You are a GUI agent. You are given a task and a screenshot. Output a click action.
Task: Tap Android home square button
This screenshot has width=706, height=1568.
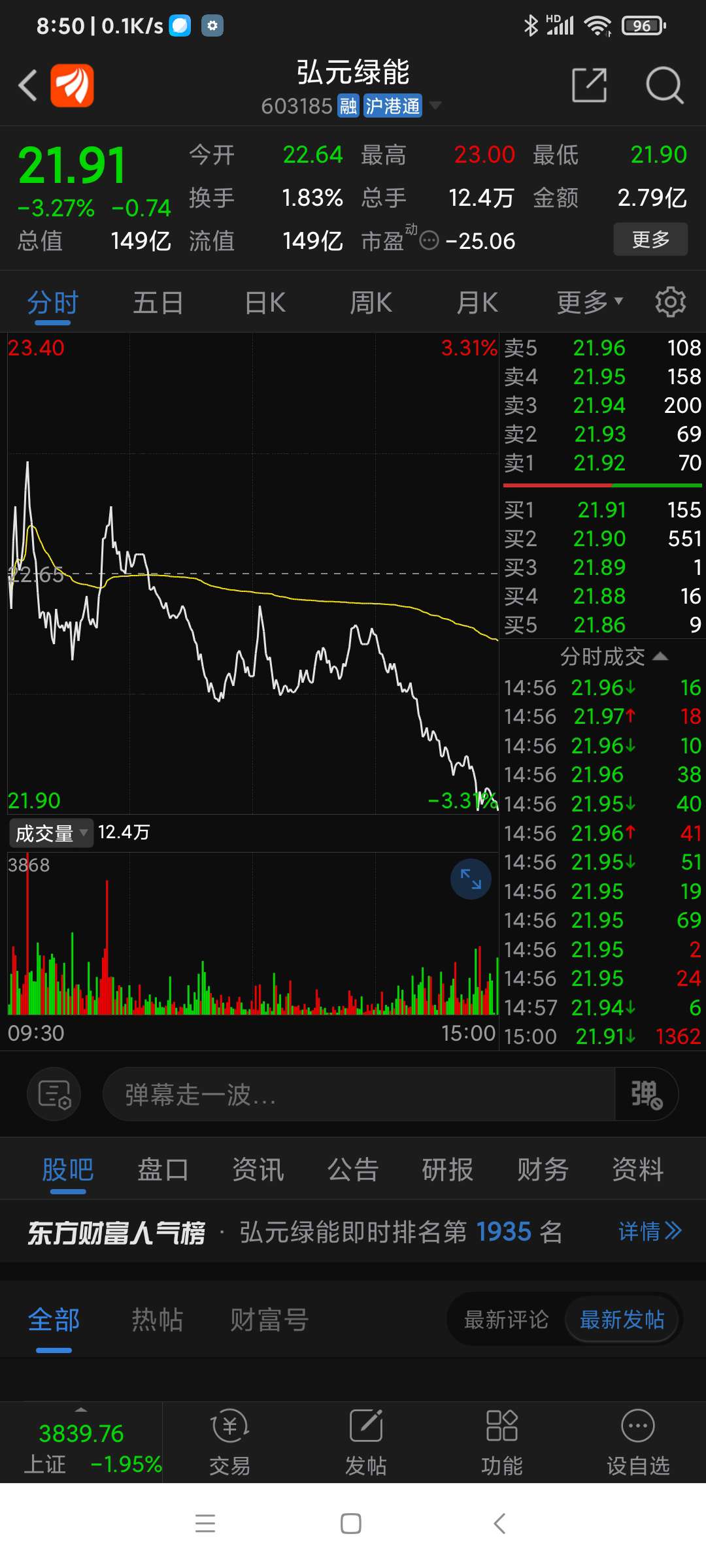(351, 1524)
